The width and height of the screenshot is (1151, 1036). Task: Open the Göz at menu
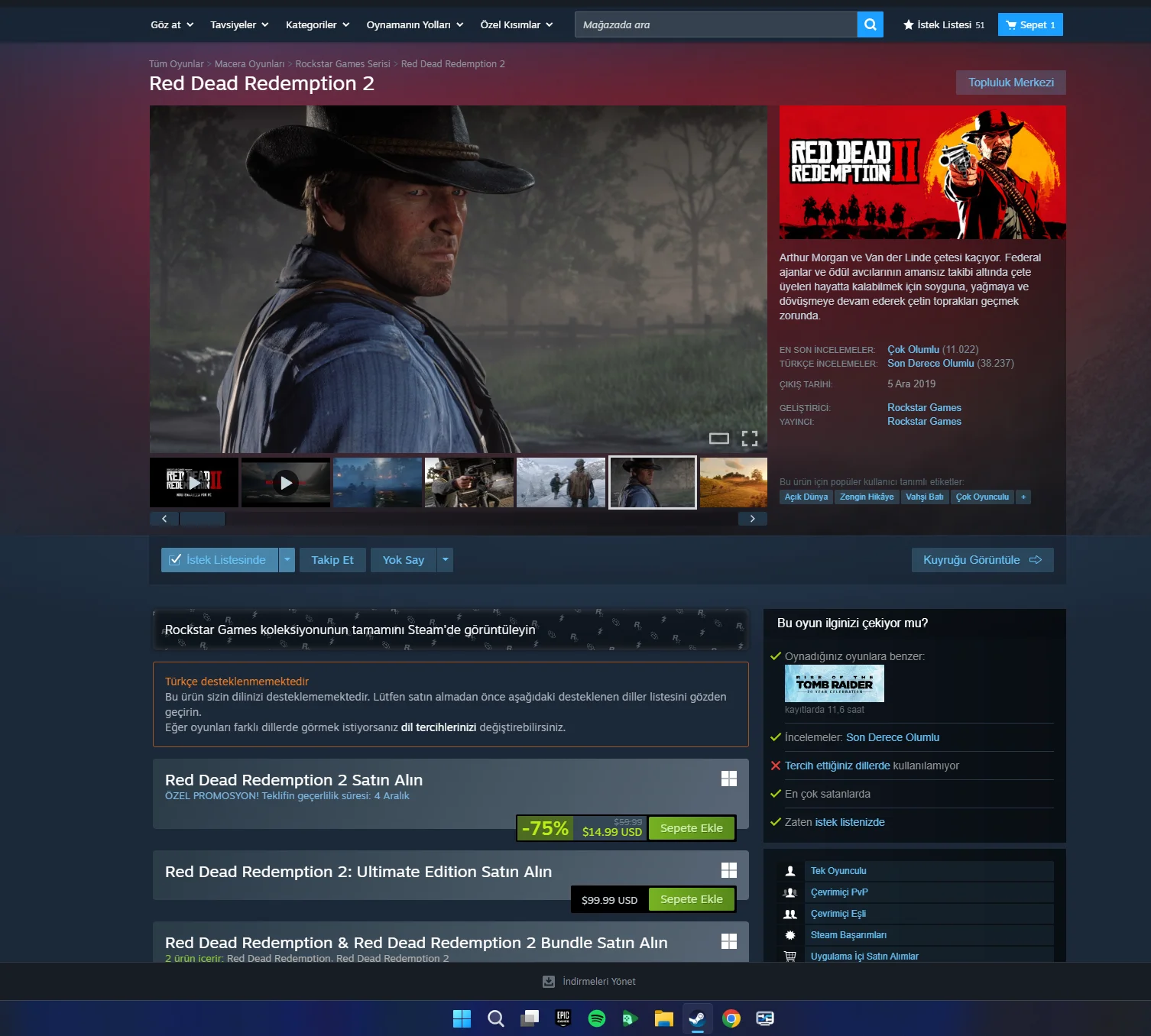172,24
